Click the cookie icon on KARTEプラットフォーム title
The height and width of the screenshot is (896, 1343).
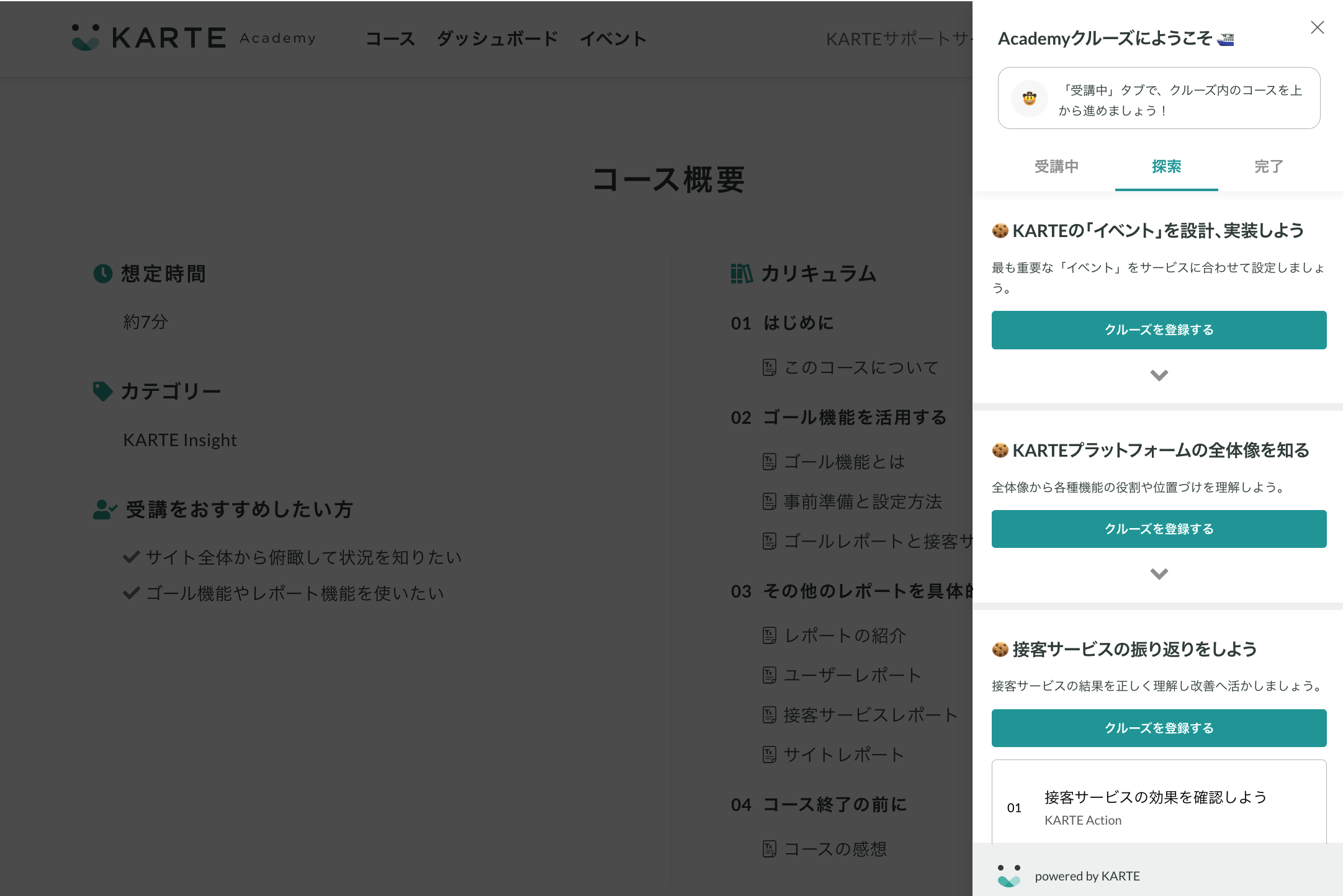[1000, 450]
